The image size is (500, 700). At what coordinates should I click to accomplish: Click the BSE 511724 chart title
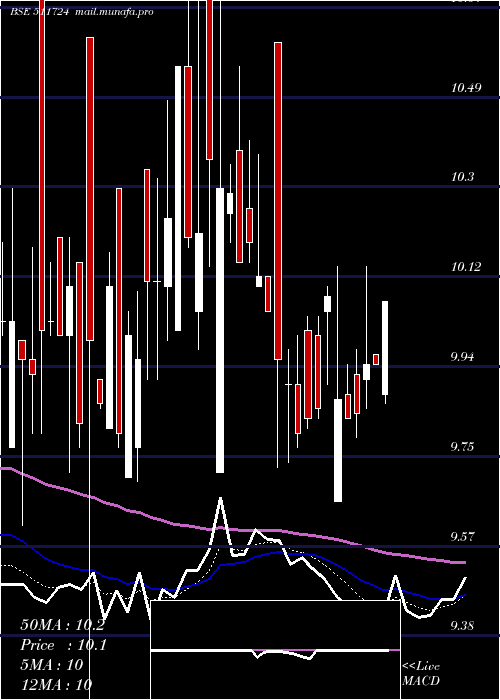[x=39, y=12]
